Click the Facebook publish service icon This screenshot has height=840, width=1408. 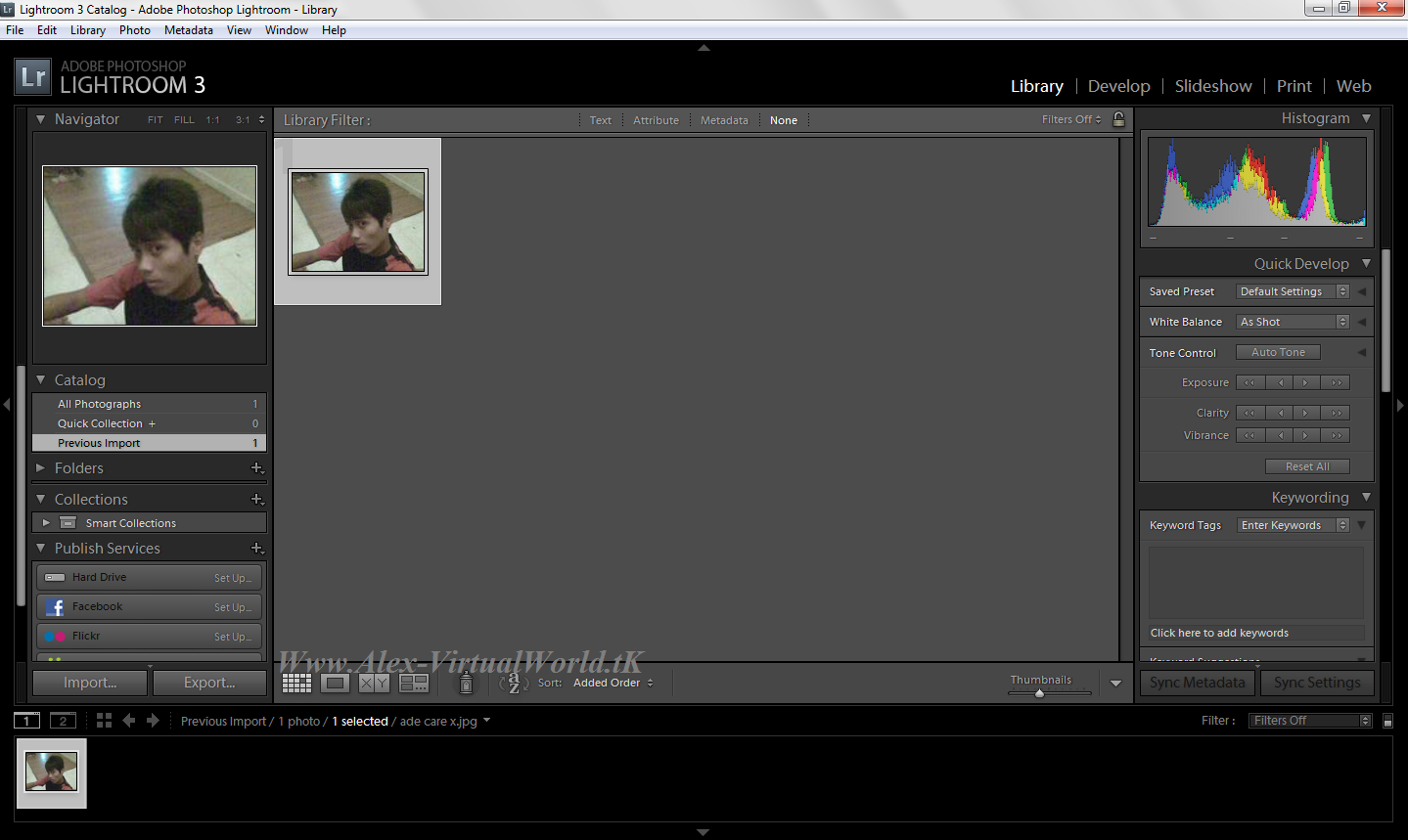pyautogui.click(x=56, y=607)
